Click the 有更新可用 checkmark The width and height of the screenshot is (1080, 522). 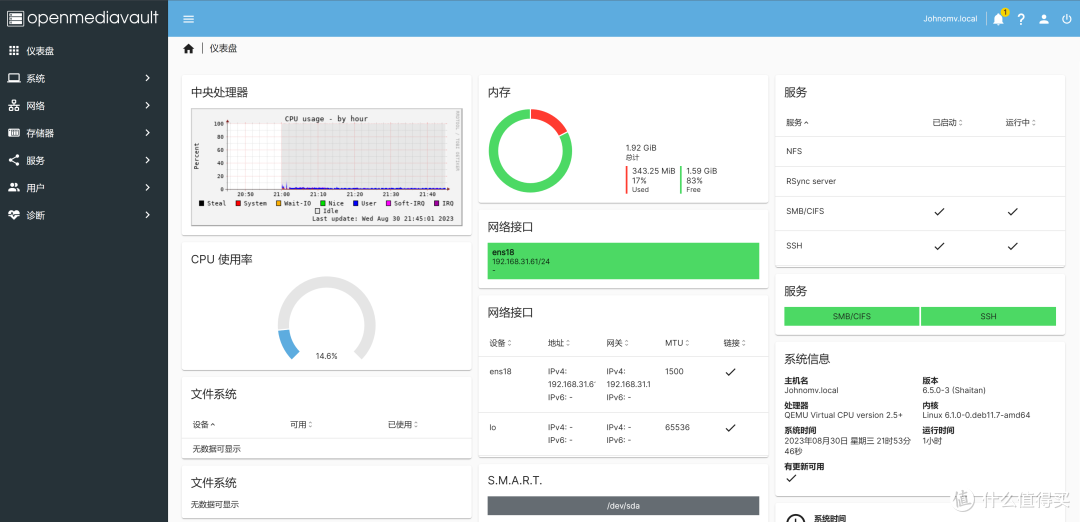coord(791,478)
